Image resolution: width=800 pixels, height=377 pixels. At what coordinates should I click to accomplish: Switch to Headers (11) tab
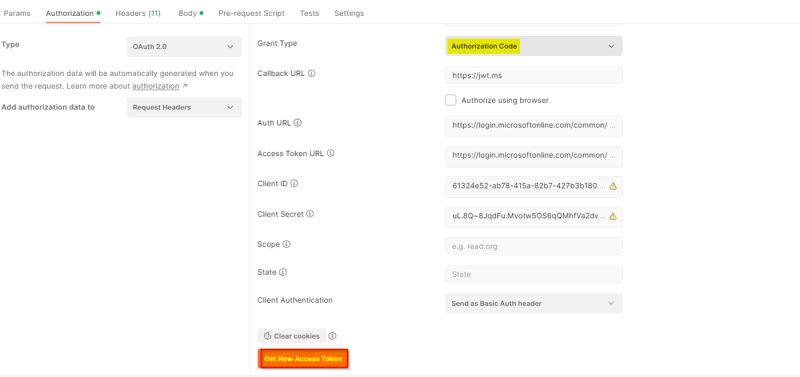pyautogui.click(x=138, y=13)
